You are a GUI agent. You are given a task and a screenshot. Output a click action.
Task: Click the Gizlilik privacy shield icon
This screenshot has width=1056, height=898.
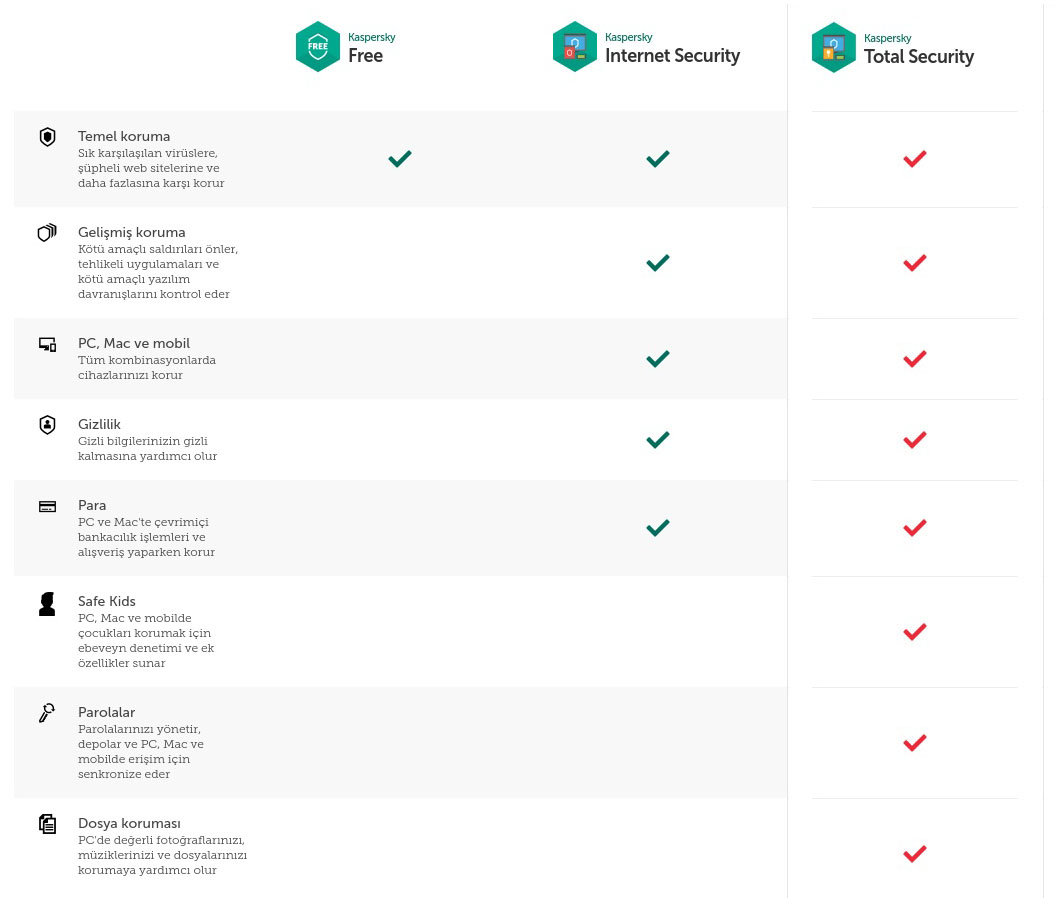coord(47,425)
